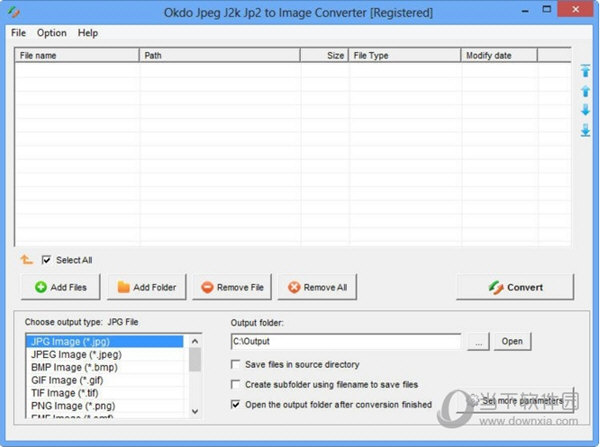Viewport: 600px width, 447px height.
Task: Click the Output folder path field
Action: click(346, 341)
